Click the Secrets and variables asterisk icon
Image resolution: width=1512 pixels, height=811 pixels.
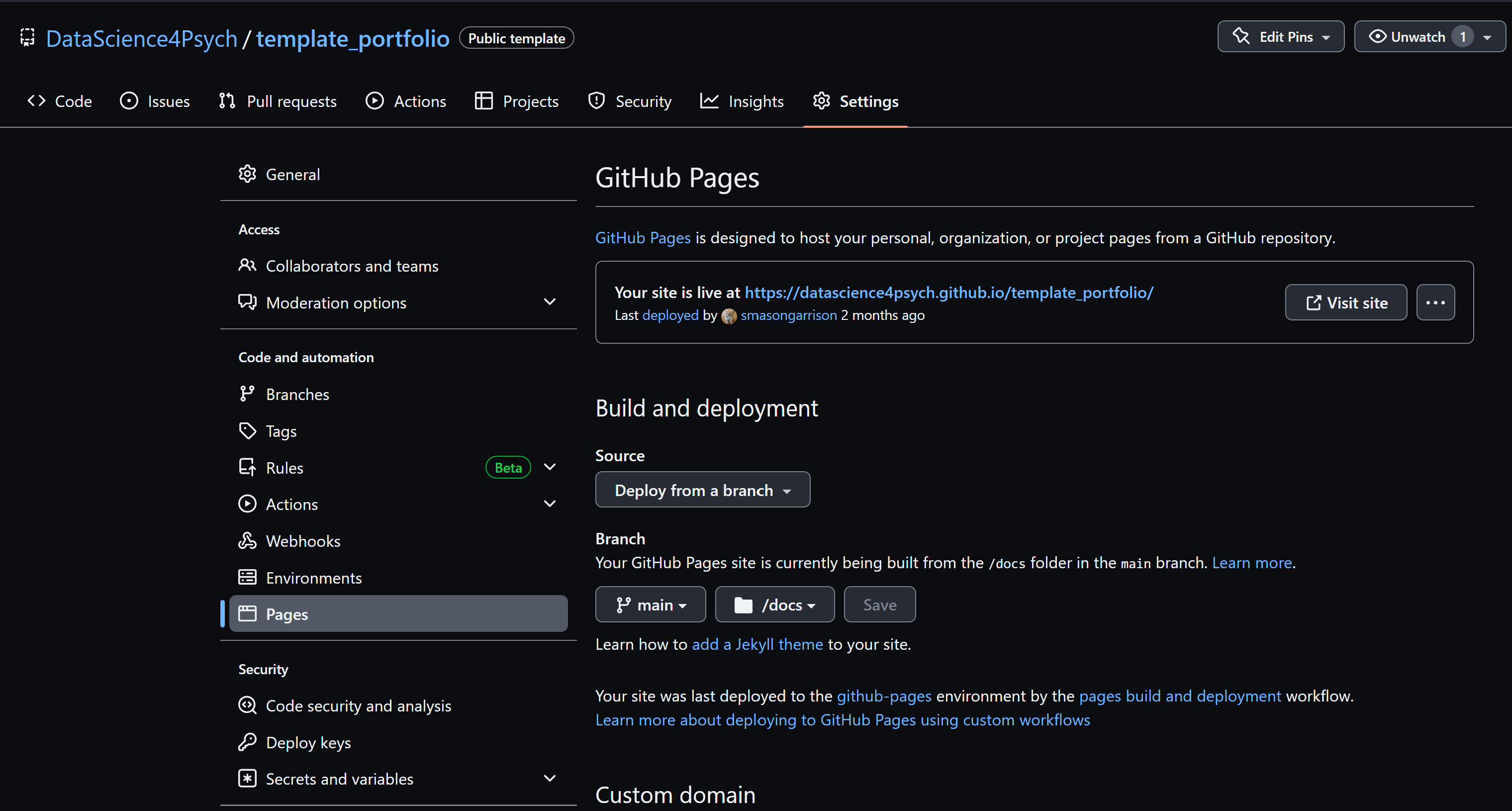point(247,779)
